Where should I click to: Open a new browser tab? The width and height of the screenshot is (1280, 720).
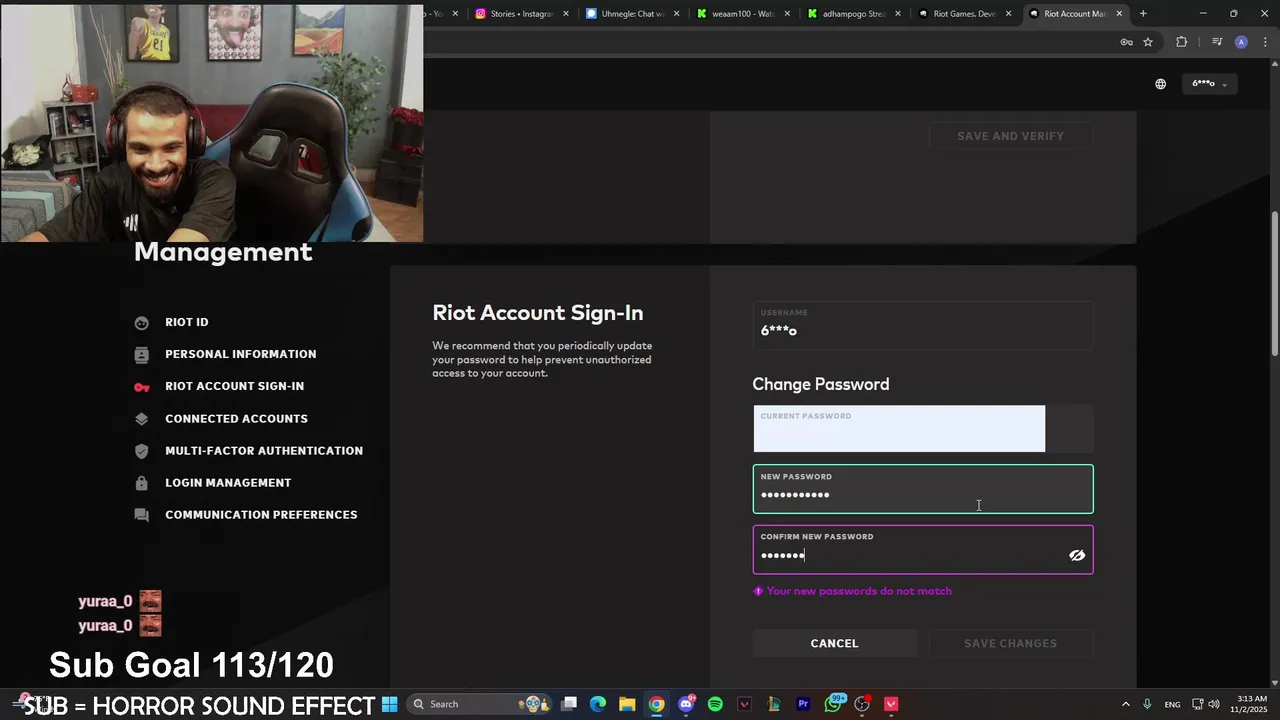tap(1143, 14)
